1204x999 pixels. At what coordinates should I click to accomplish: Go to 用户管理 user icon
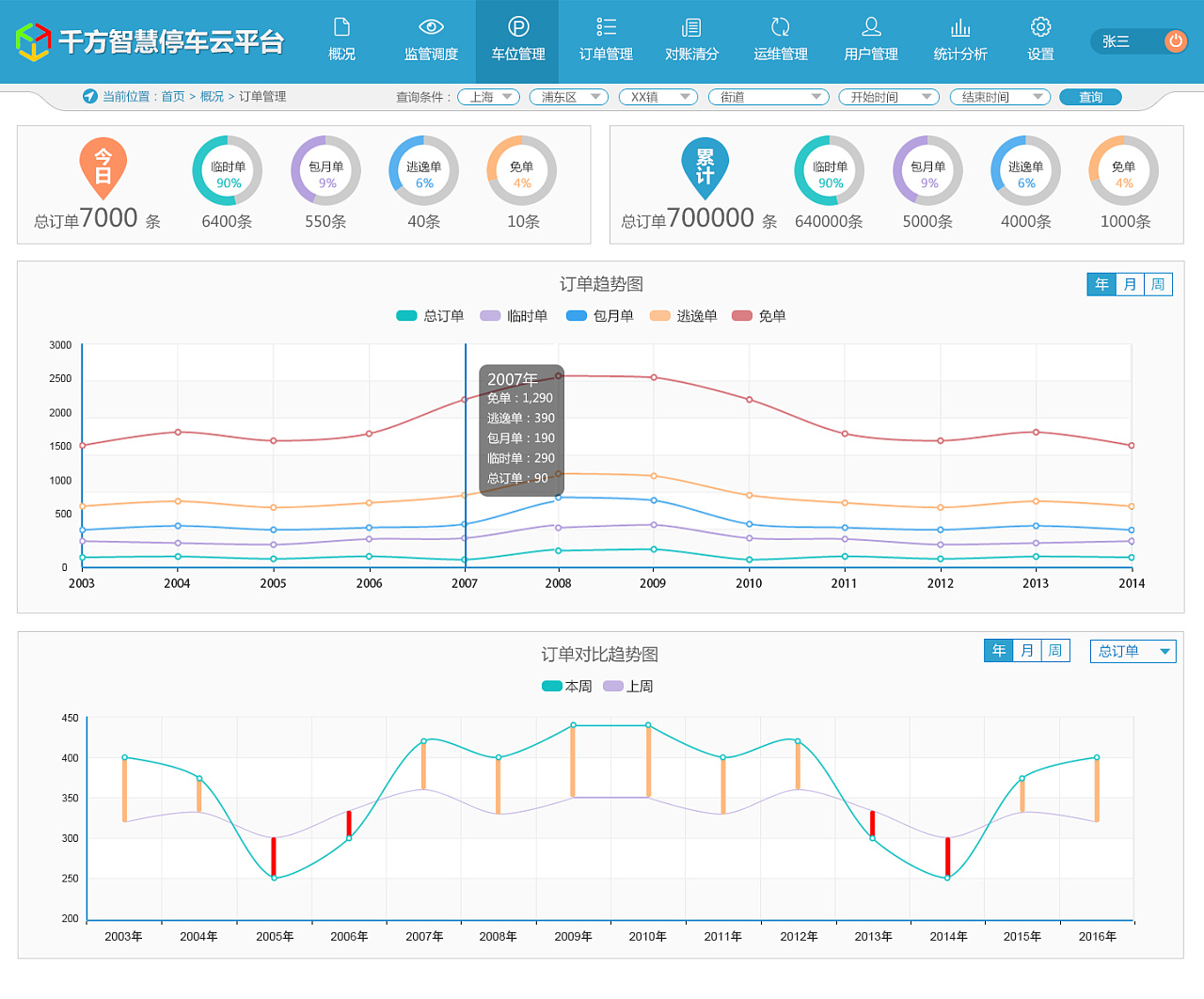point(871,27)
